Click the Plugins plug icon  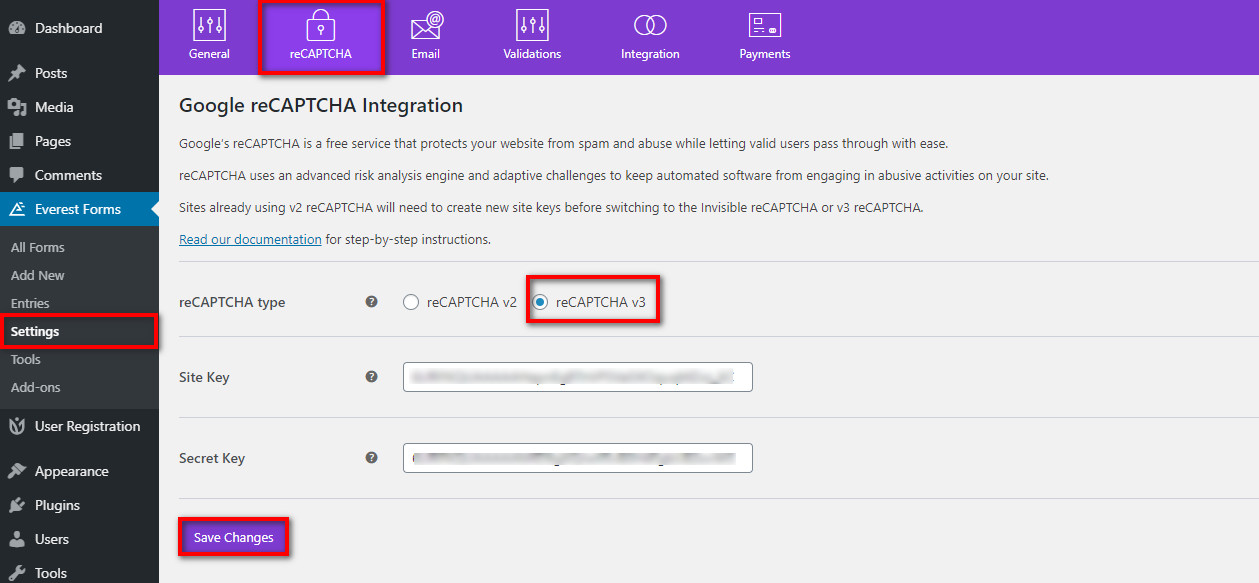pos(17,505)
